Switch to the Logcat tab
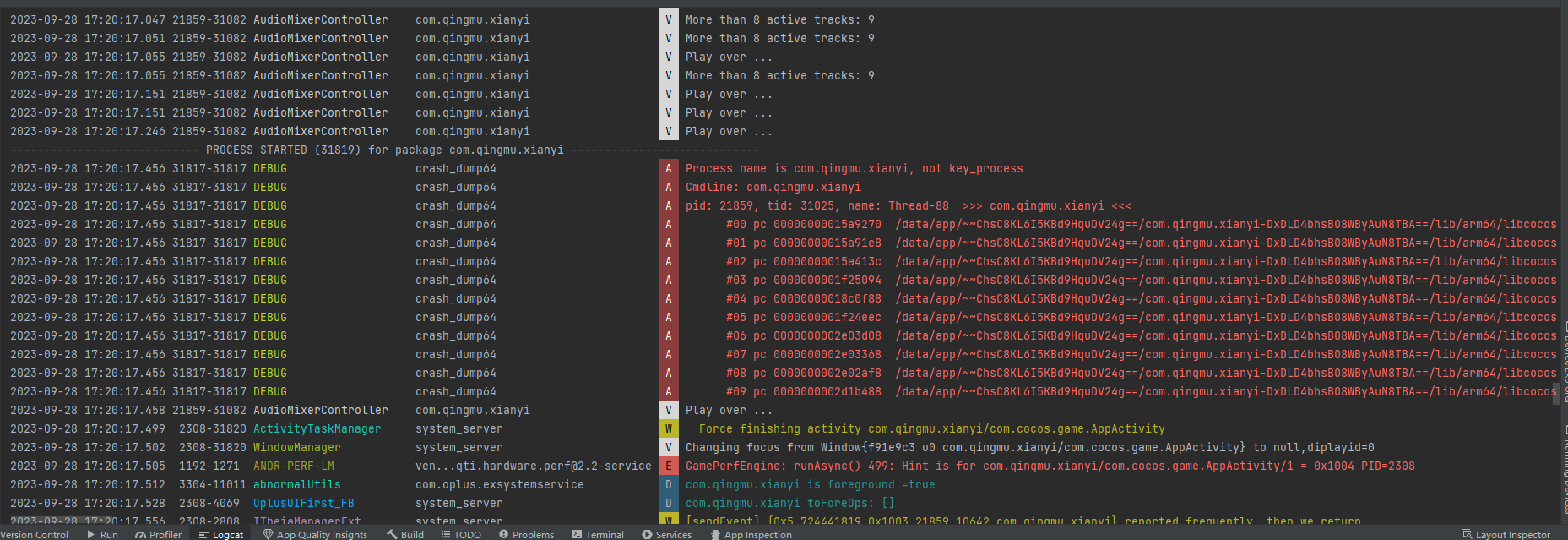Image resolution: width=1568 pixels, height=540 pixels. pos(221,534)
